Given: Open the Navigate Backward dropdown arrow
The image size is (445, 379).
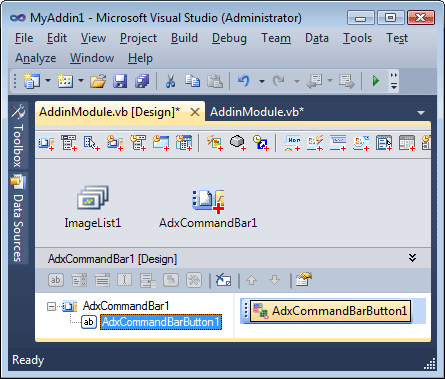Looking at the screenshot, I should click(x=330, y=81).
